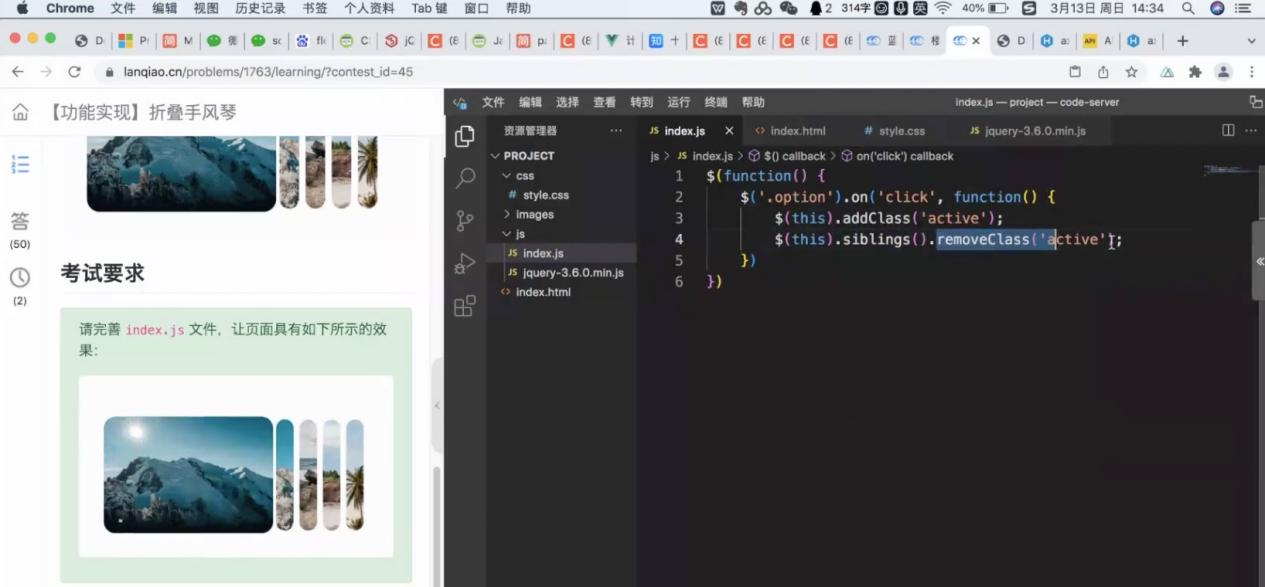1265x587 pixels.
Task: Switch to the style.css editor tab
Action: (x=901, y=131)
